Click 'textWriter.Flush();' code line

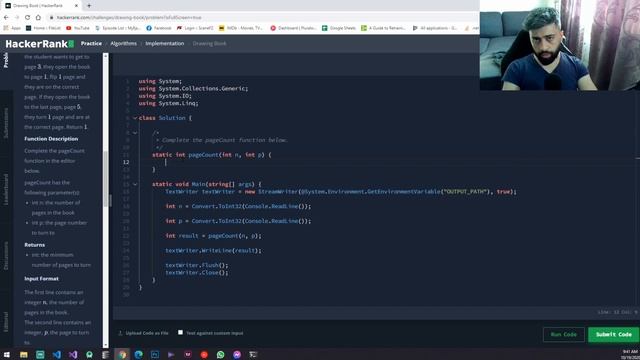197,265
